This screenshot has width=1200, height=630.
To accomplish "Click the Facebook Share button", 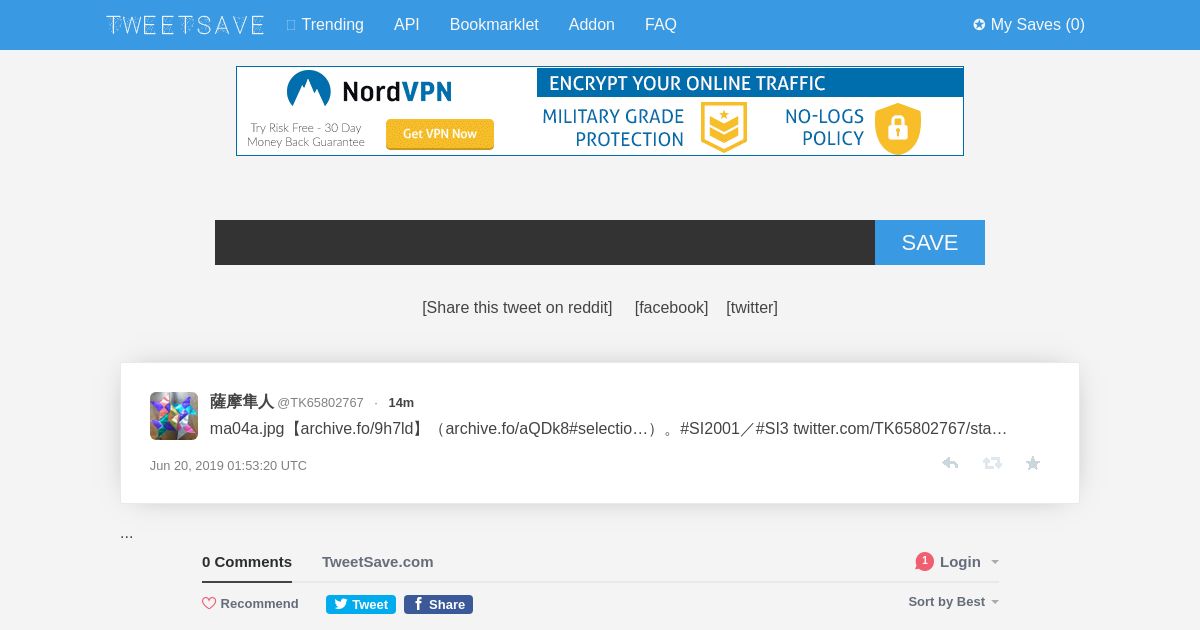I will tap(438, 604).
